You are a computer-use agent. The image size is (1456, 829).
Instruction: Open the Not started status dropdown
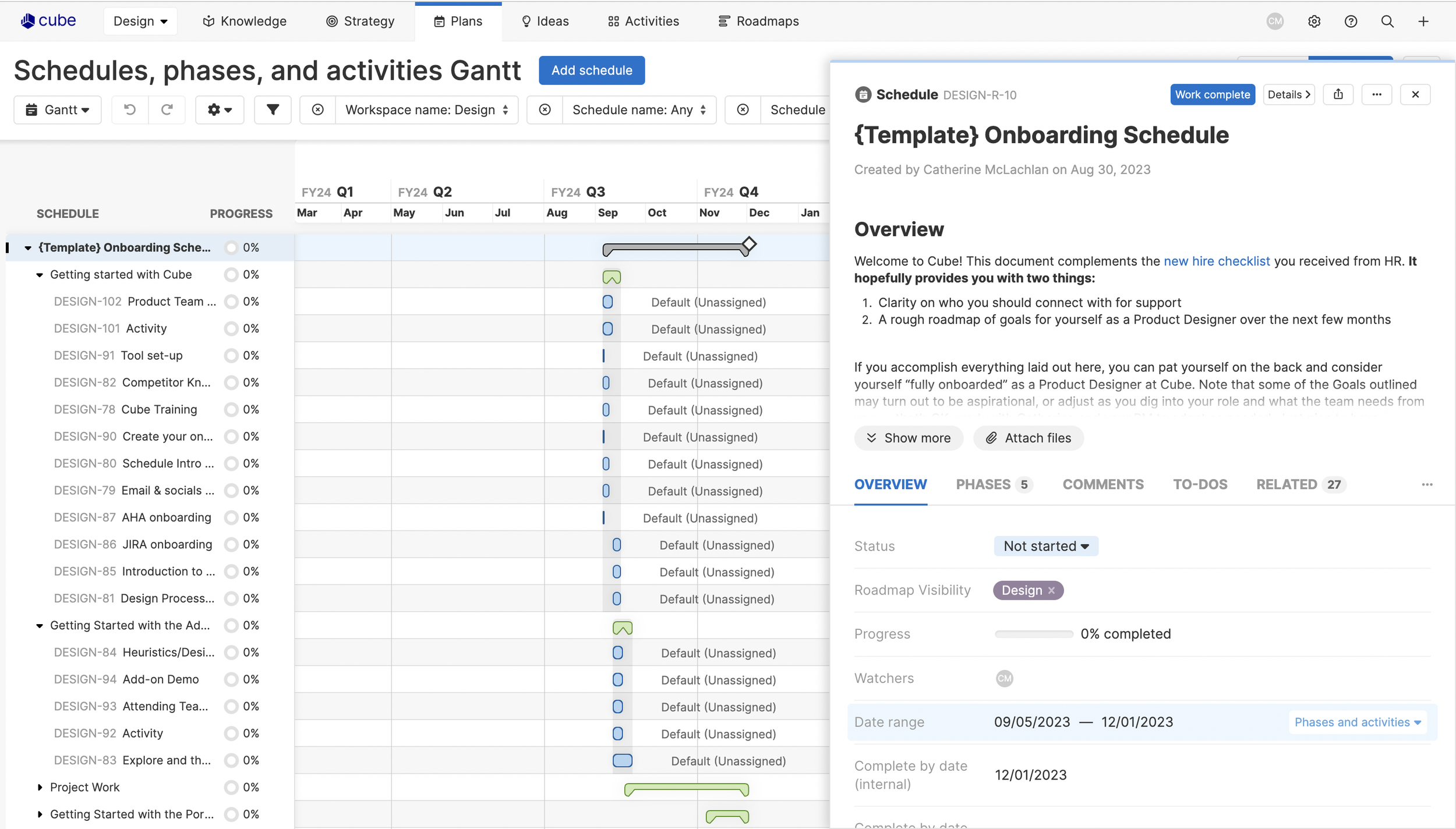click(x=1046, y=546)
